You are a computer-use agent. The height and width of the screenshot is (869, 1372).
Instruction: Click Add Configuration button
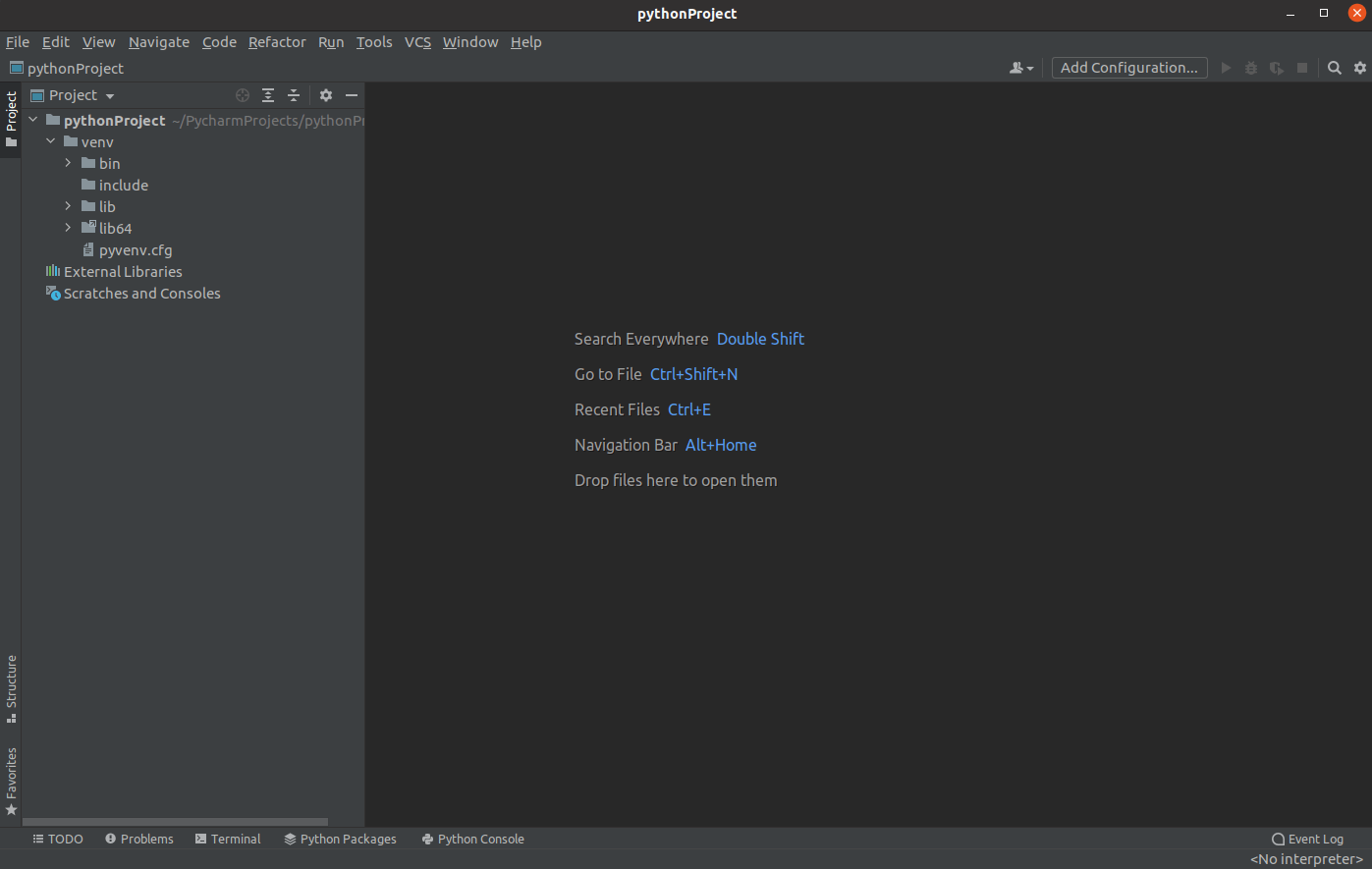(x=1128, y=68)
